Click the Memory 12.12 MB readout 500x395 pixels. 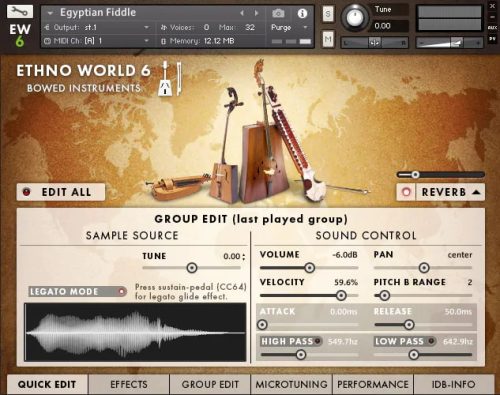[219, 41]
